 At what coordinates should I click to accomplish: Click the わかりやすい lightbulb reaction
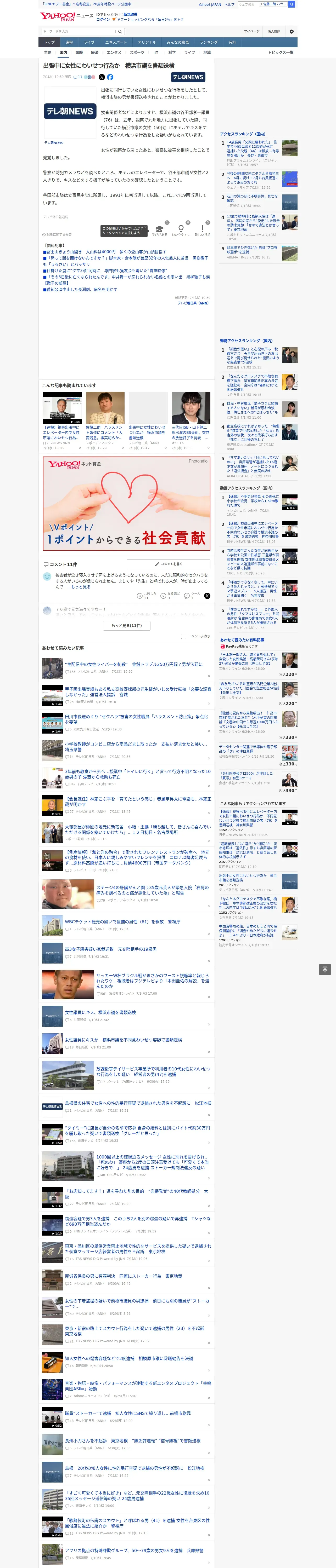coord(181,229)
